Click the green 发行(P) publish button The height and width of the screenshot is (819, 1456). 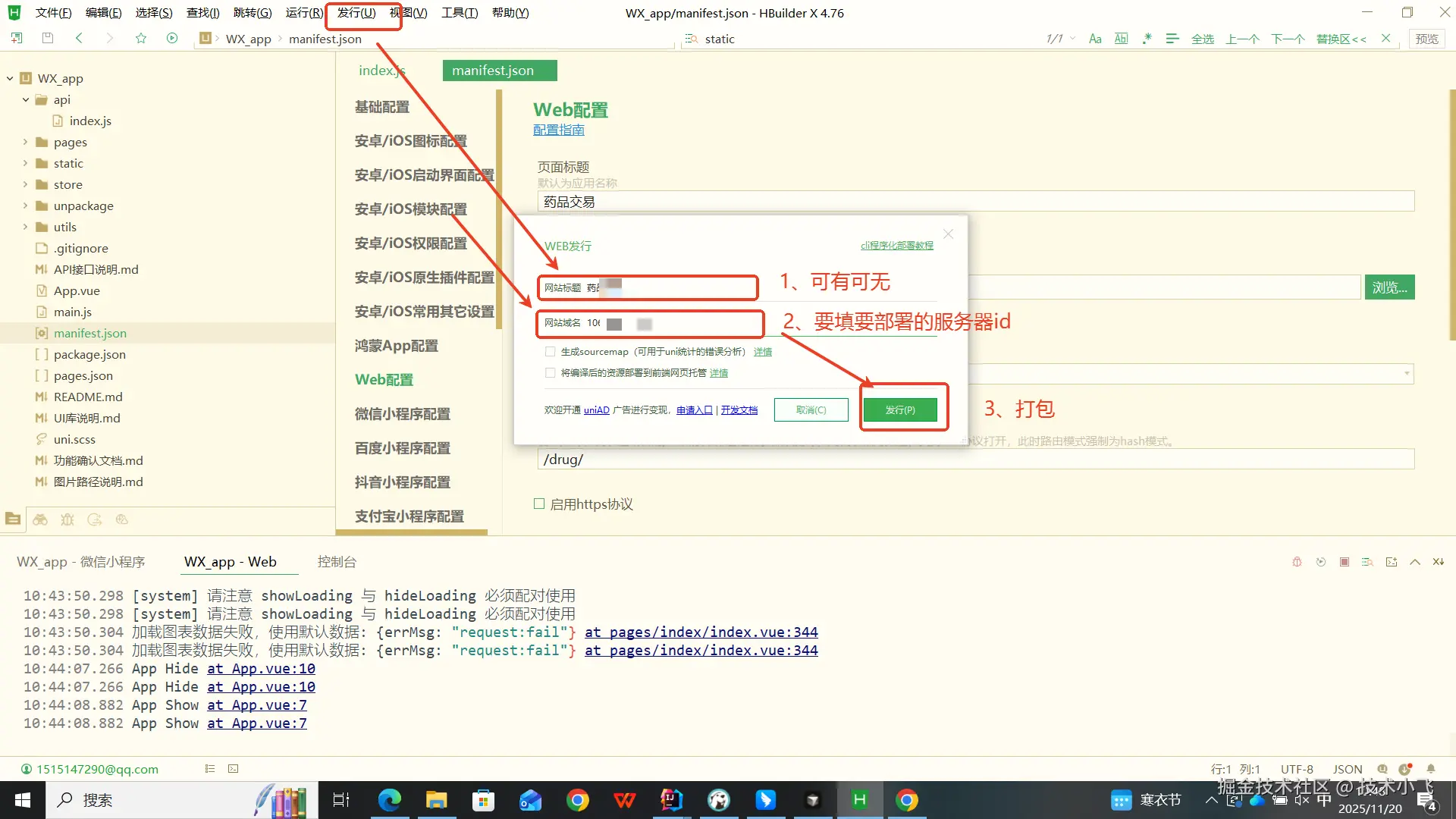pos(900,410)
